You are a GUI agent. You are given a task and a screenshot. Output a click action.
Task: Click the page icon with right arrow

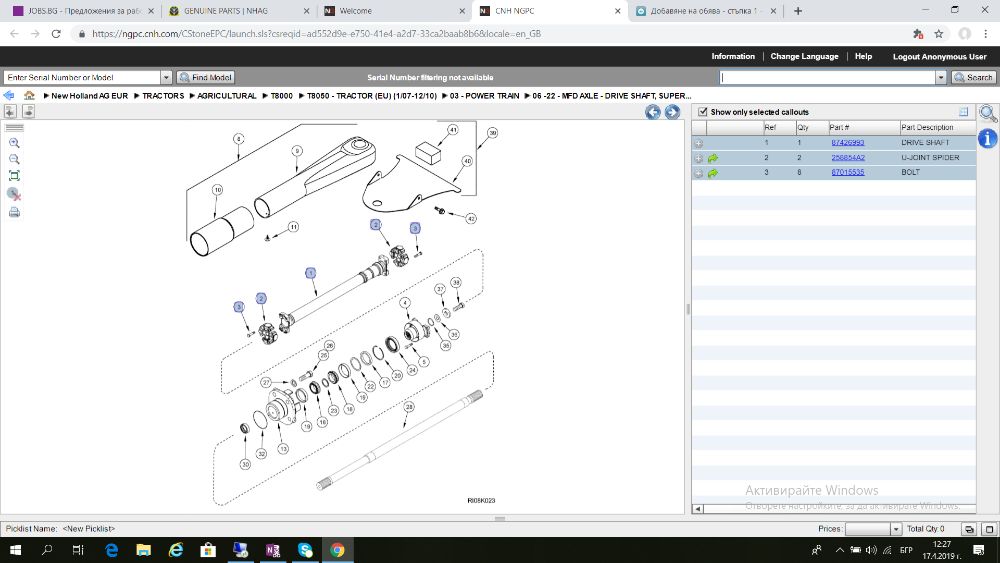(29, 112)
